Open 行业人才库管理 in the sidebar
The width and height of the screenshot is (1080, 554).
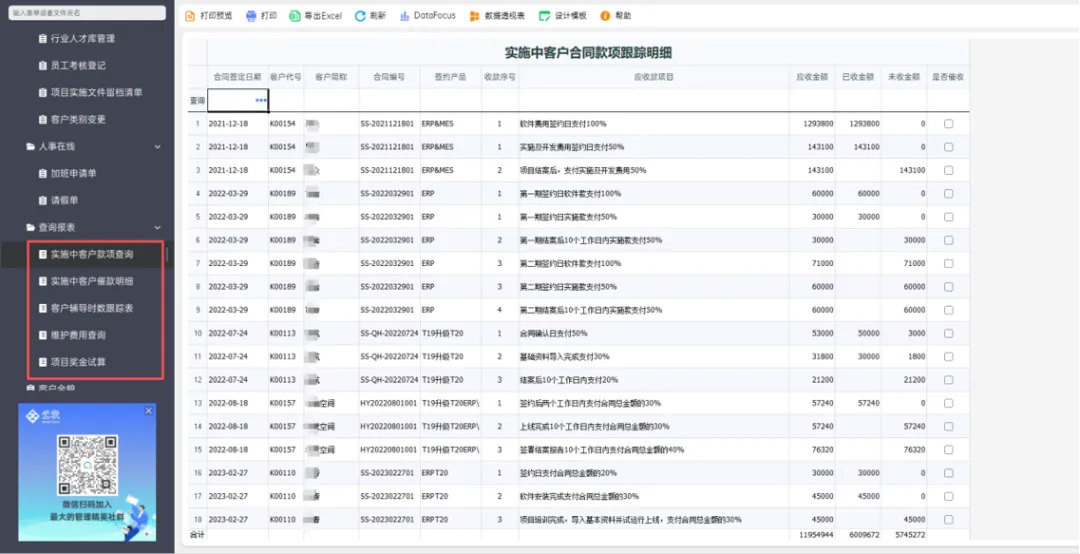(x=77, y=39)
